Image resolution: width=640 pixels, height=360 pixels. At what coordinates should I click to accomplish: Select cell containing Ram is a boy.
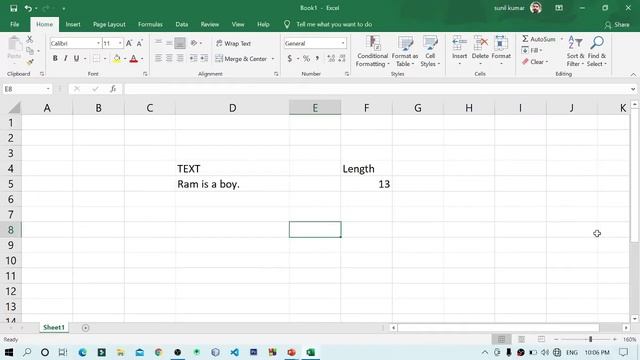tap(232, 184)
